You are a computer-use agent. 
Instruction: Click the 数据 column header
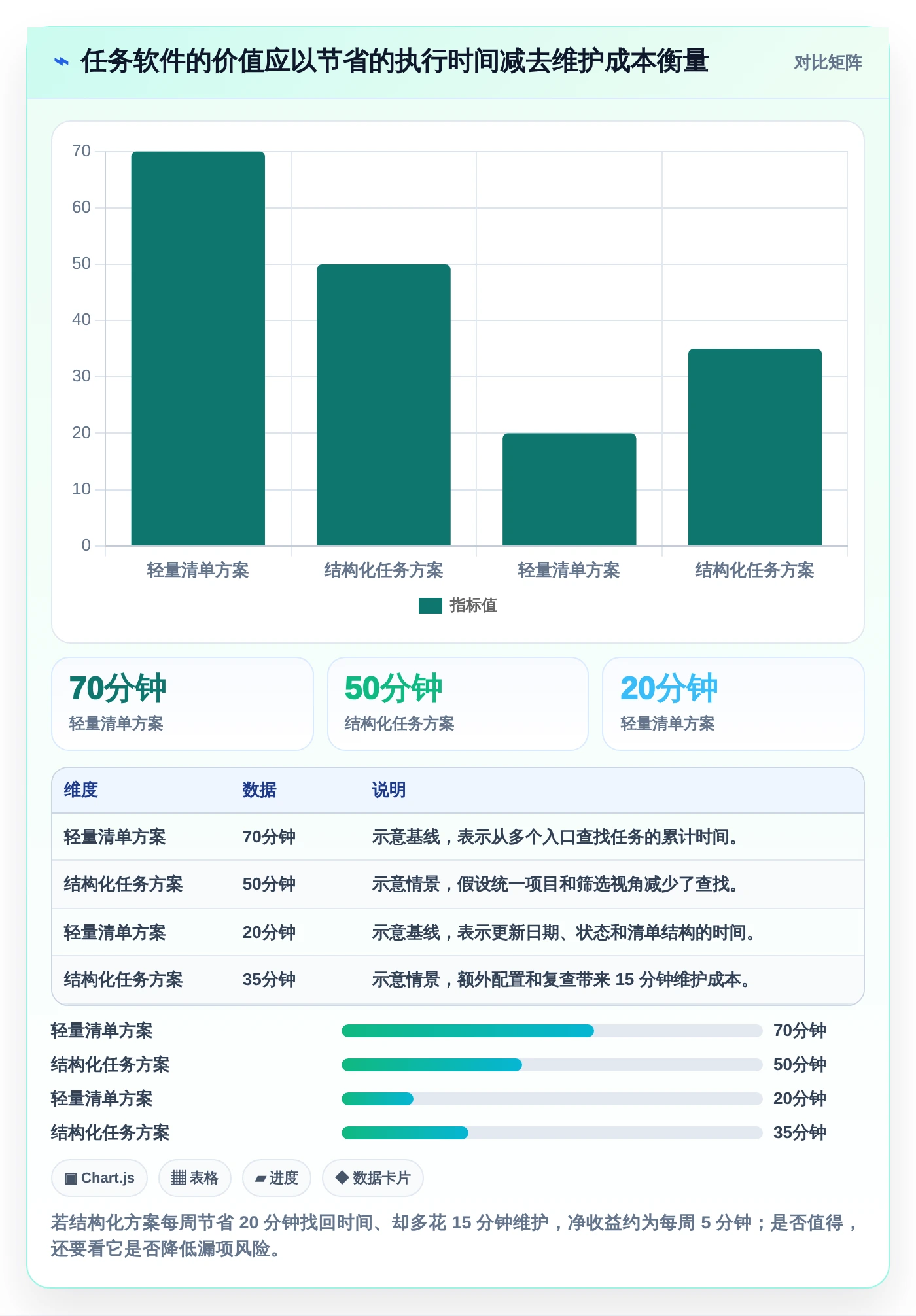259,790
